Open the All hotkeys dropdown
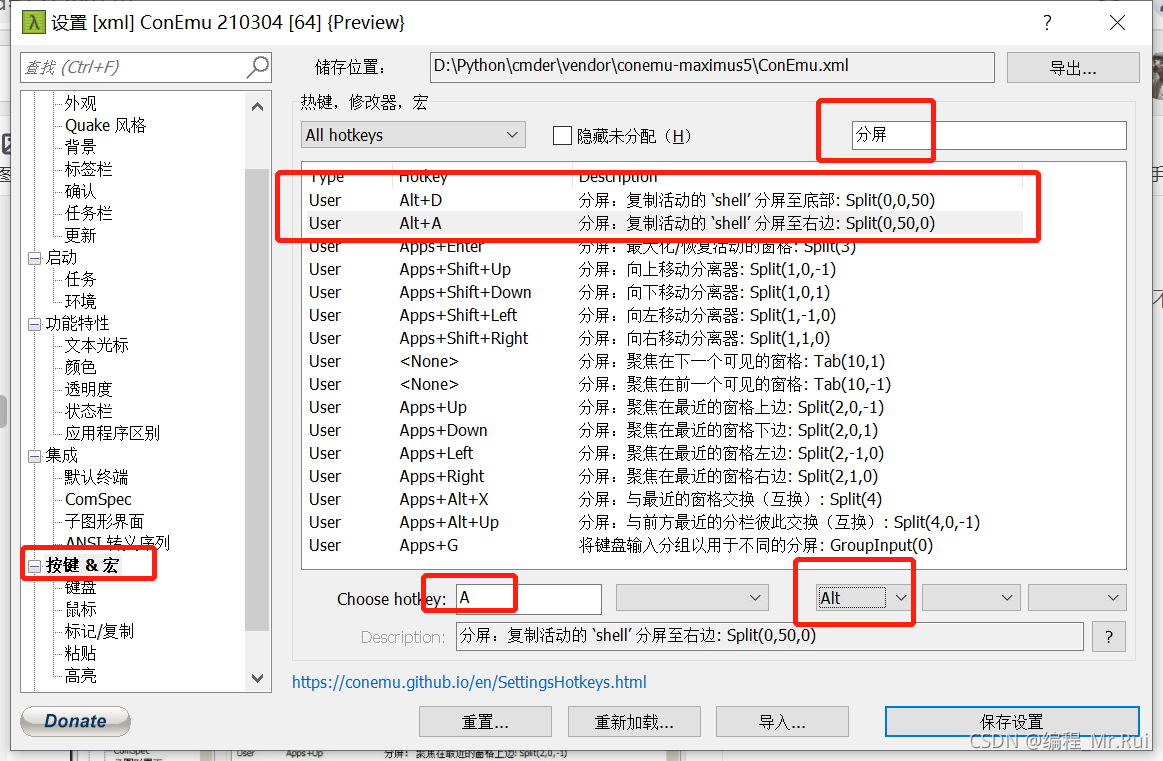Viewport: 1163px width, 761px height. [x=413, y=135]
